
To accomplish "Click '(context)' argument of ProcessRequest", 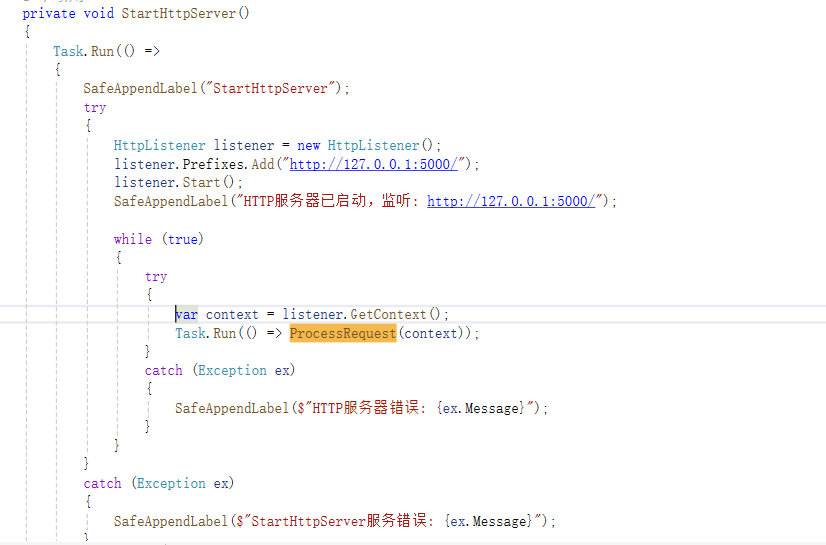I will point(431,333).
